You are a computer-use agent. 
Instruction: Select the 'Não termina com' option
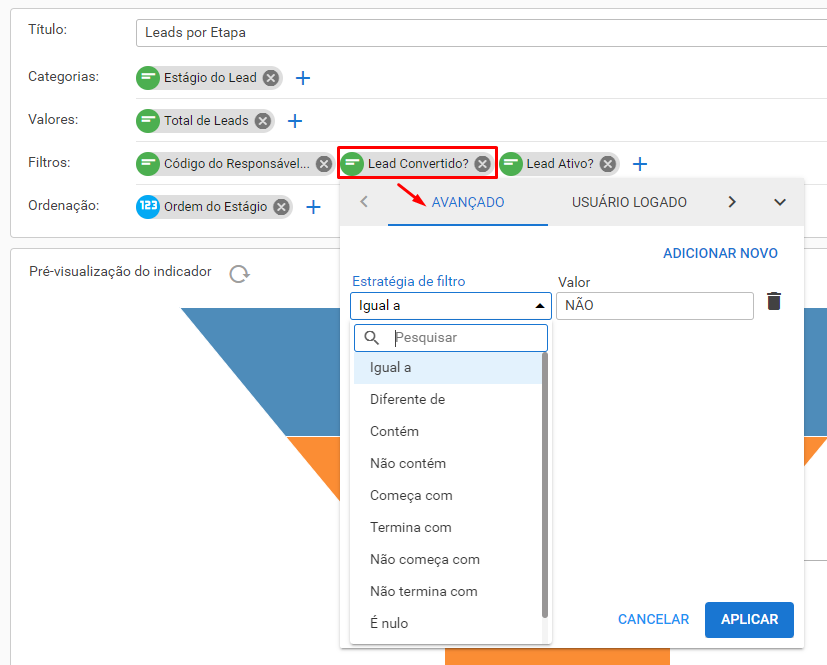tap(448, 592)
